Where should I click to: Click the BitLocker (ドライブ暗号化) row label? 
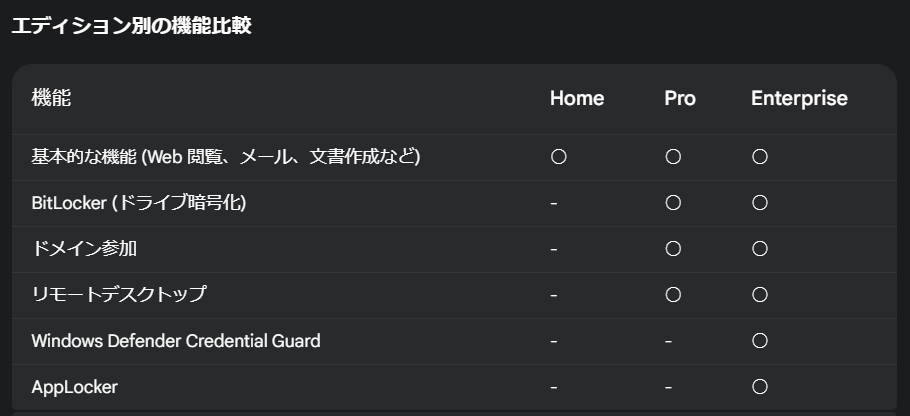pyautogui.click(x=139, y=203)
